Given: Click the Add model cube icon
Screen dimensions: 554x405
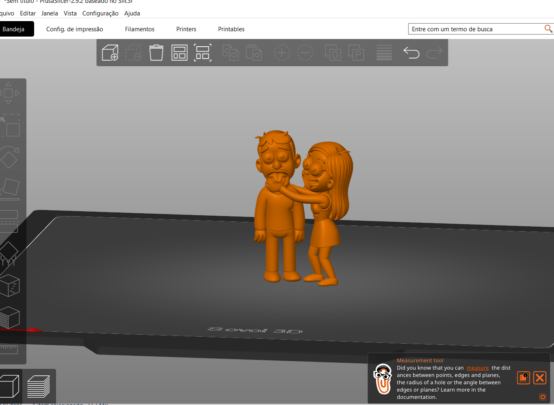Looking at the screenshot, I should tap(110, 53).
